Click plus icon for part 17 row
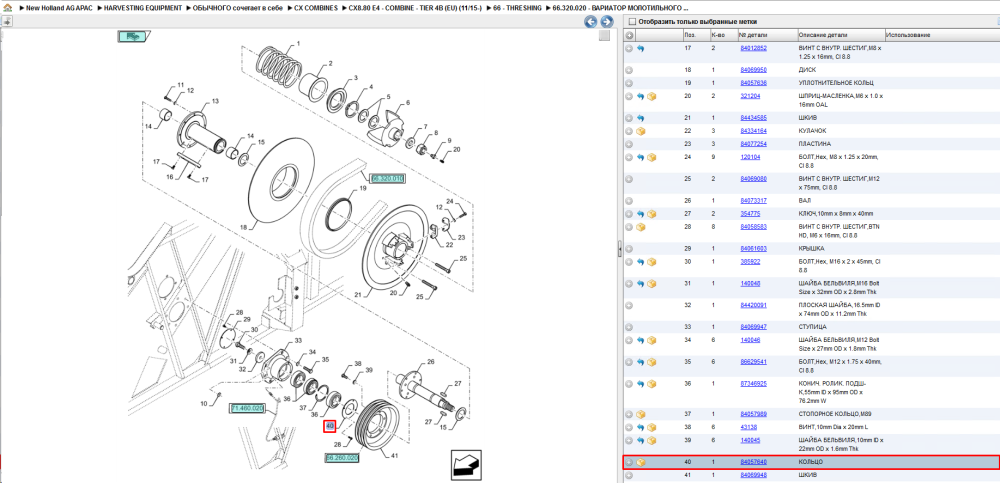 click(629, 48)
